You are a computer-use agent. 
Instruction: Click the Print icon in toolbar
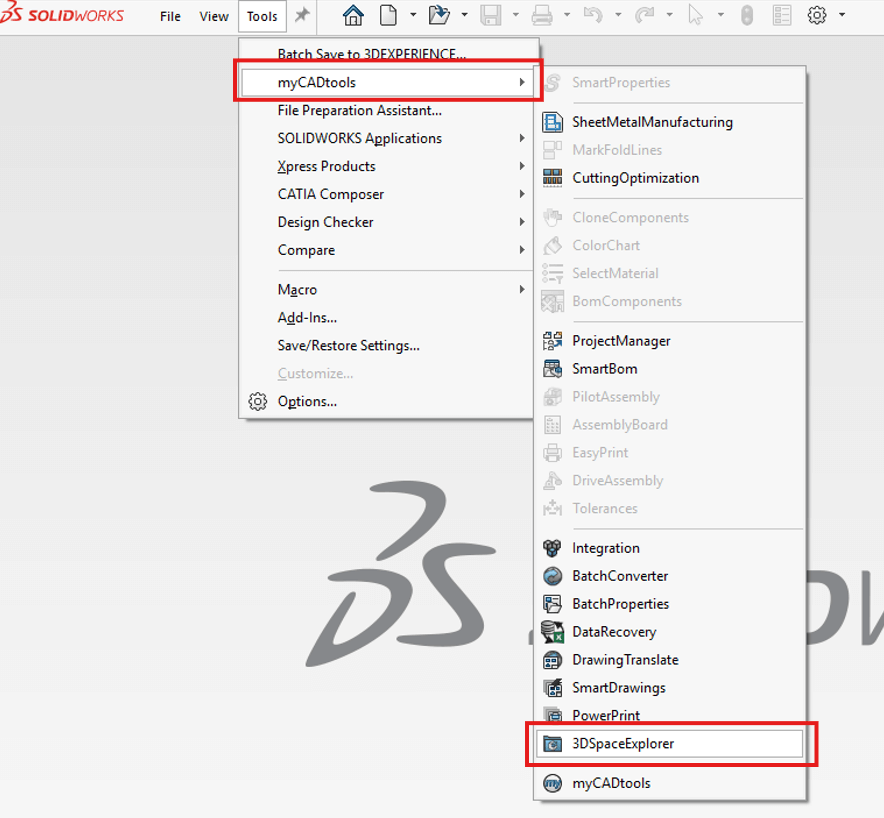tap(542, 15)
